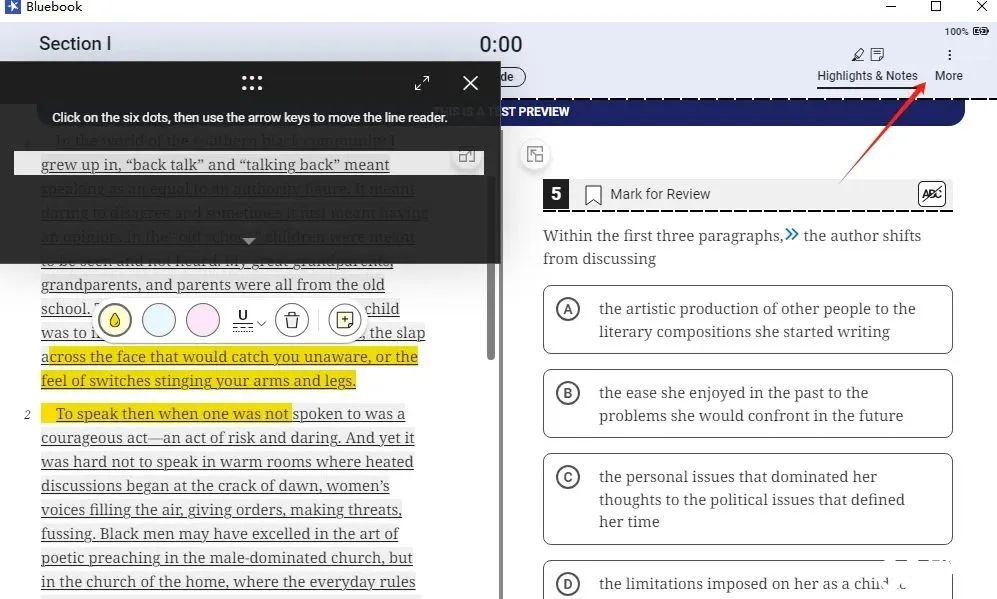Select the yellow highlight color
This screenshot has height=599, width=997.
[115, 320]
